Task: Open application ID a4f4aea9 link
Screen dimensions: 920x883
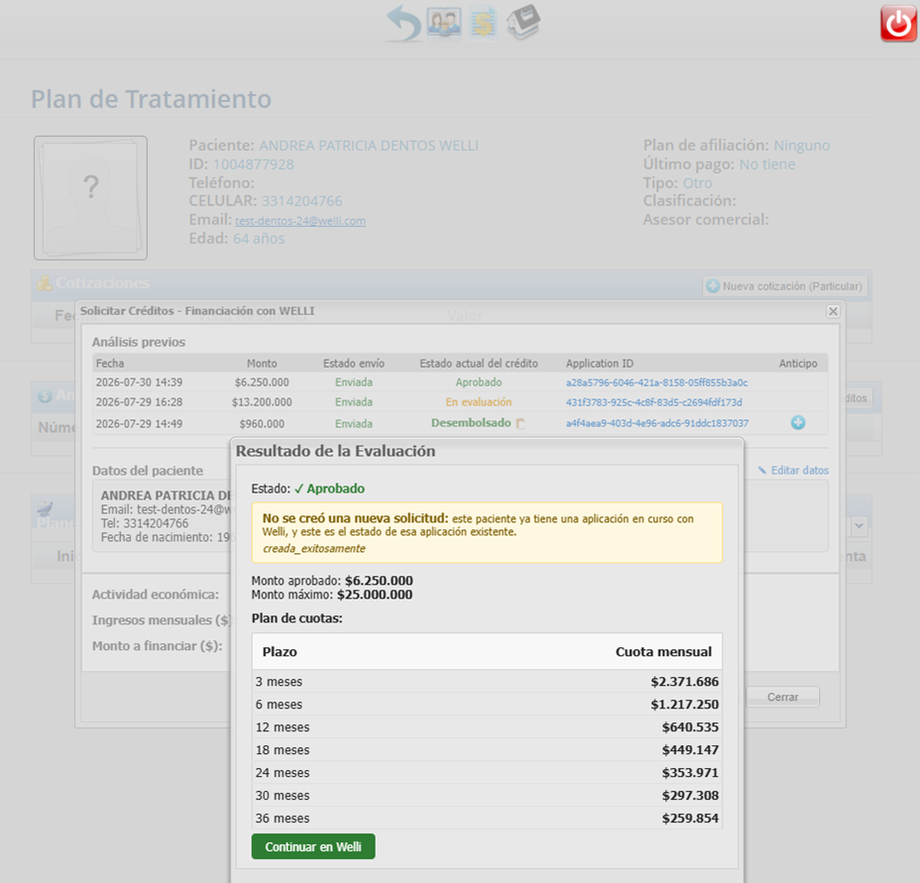Action: click(x=657, y=423)
